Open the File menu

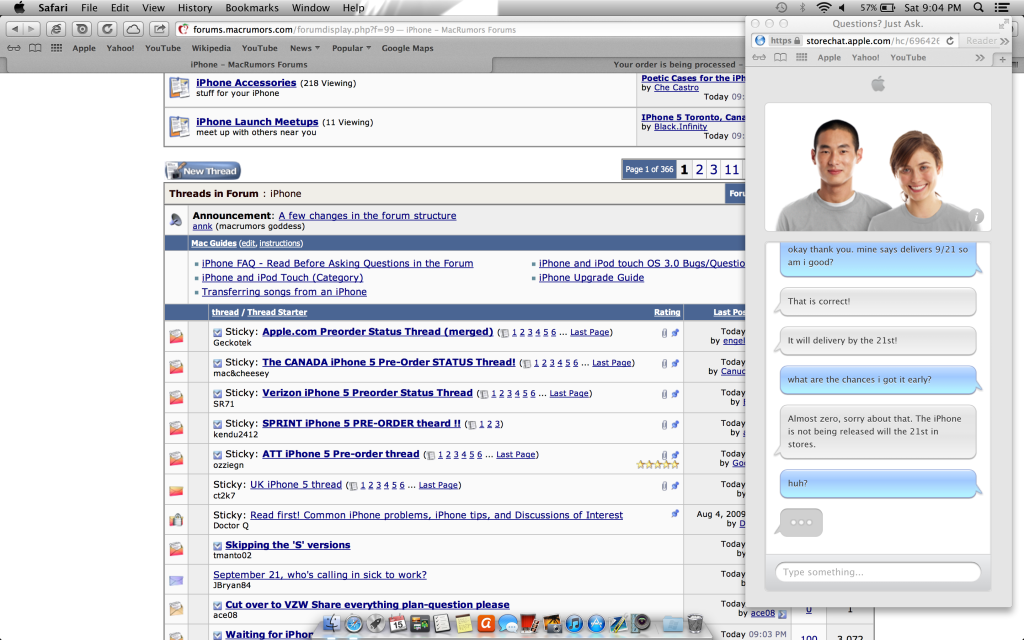pos(89,8)
